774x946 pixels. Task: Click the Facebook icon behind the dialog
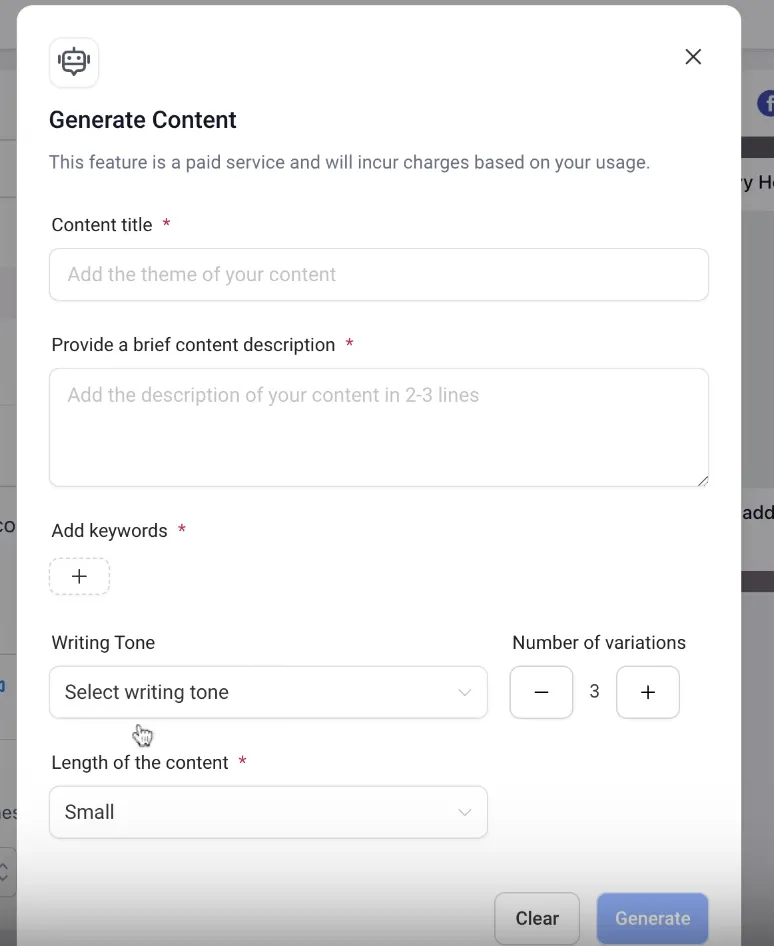coord(766,103)
